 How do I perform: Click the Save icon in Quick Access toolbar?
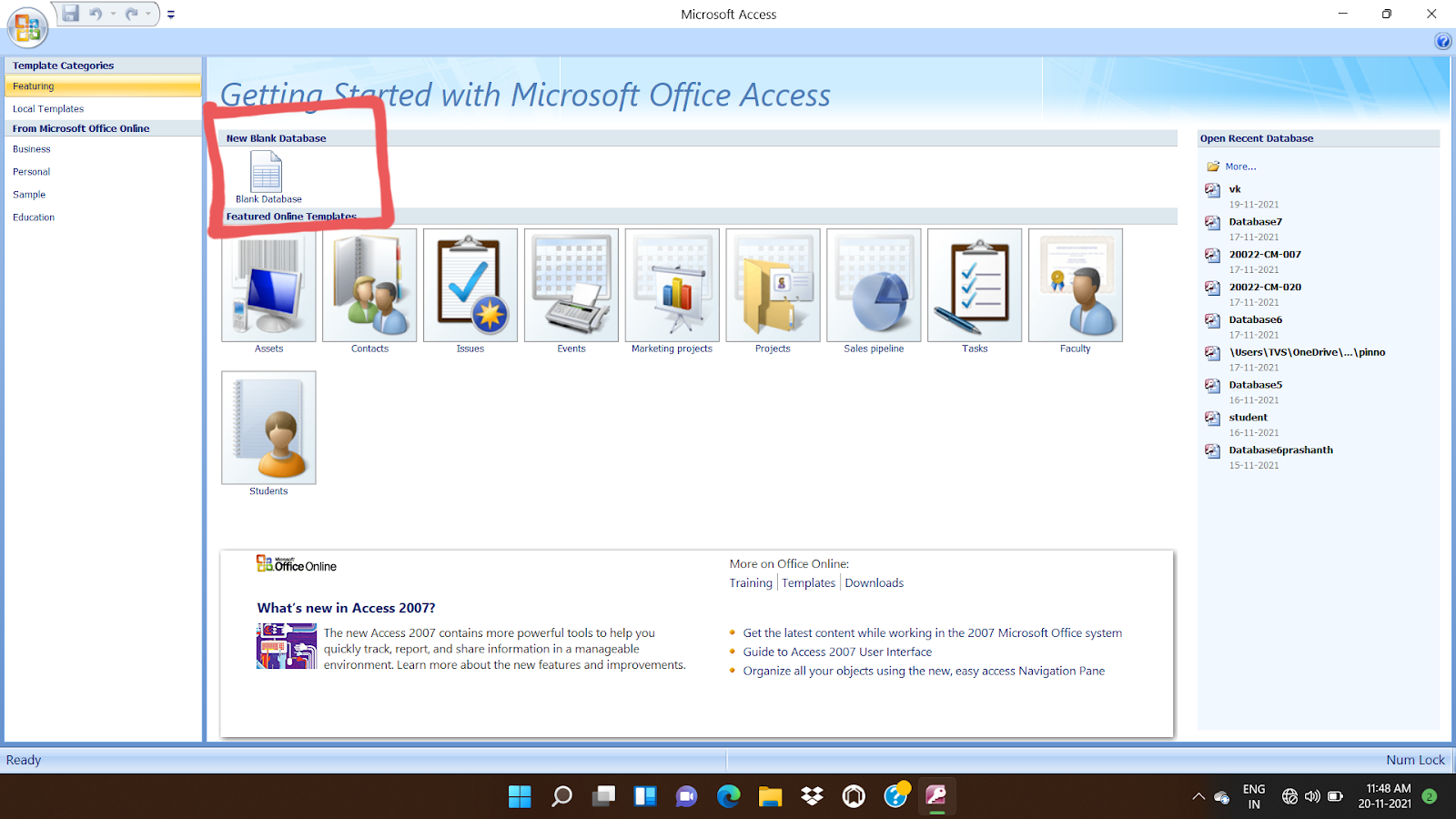click(70, 14)
